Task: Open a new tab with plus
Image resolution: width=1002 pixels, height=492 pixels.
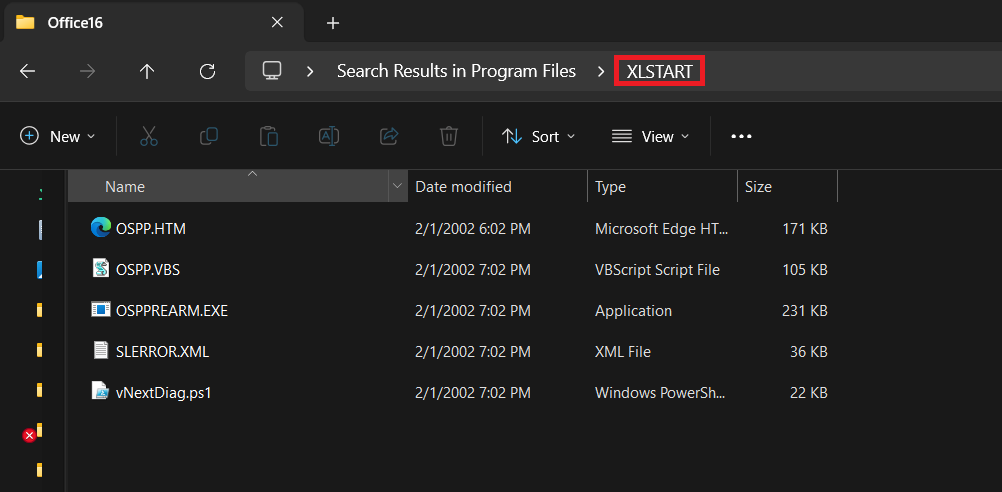Action: tap(332, 23)
